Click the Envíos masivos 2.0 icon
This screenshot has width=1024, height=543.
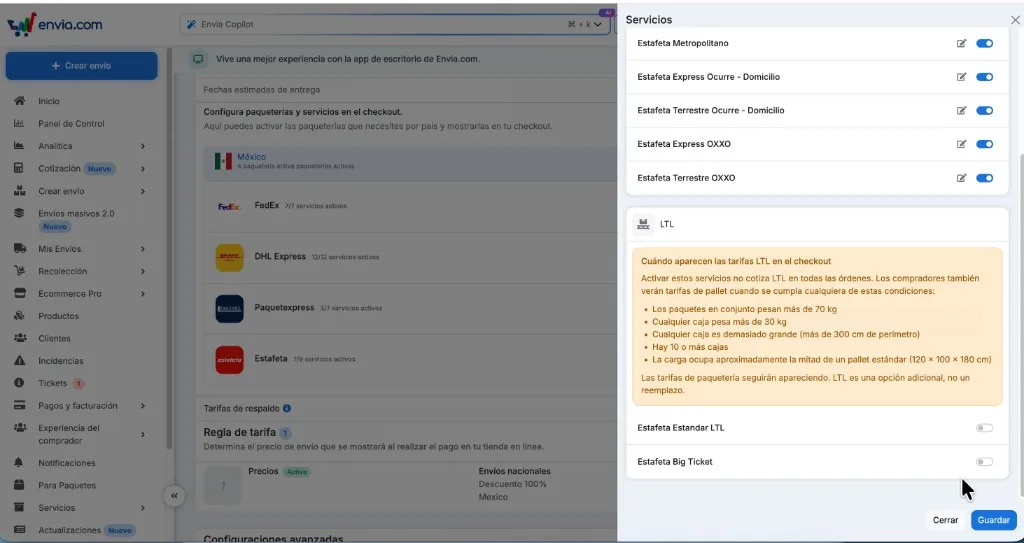[x=20, y=213]
